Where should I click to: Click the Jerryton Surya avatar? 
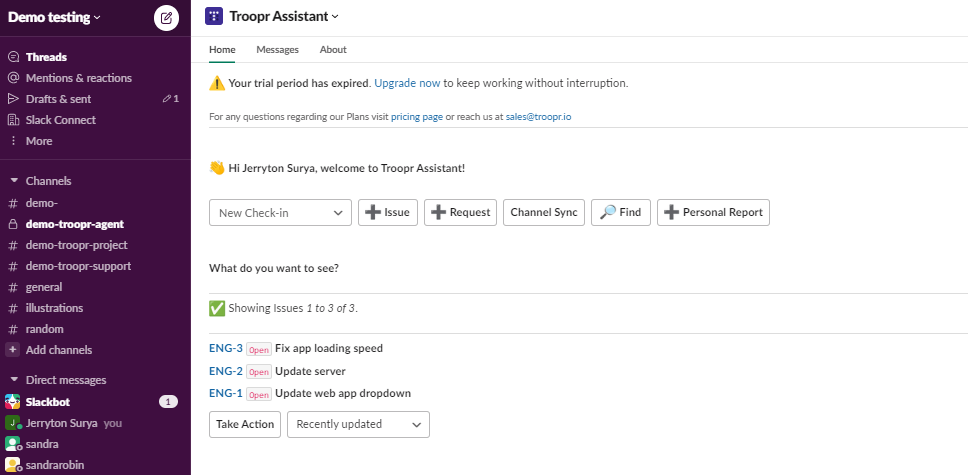(x=12, y=423)
